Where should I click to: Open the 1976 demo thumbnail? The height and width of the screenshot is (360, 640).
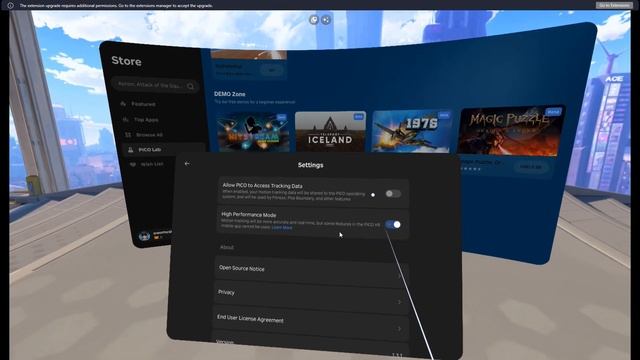tap(412, 131)
